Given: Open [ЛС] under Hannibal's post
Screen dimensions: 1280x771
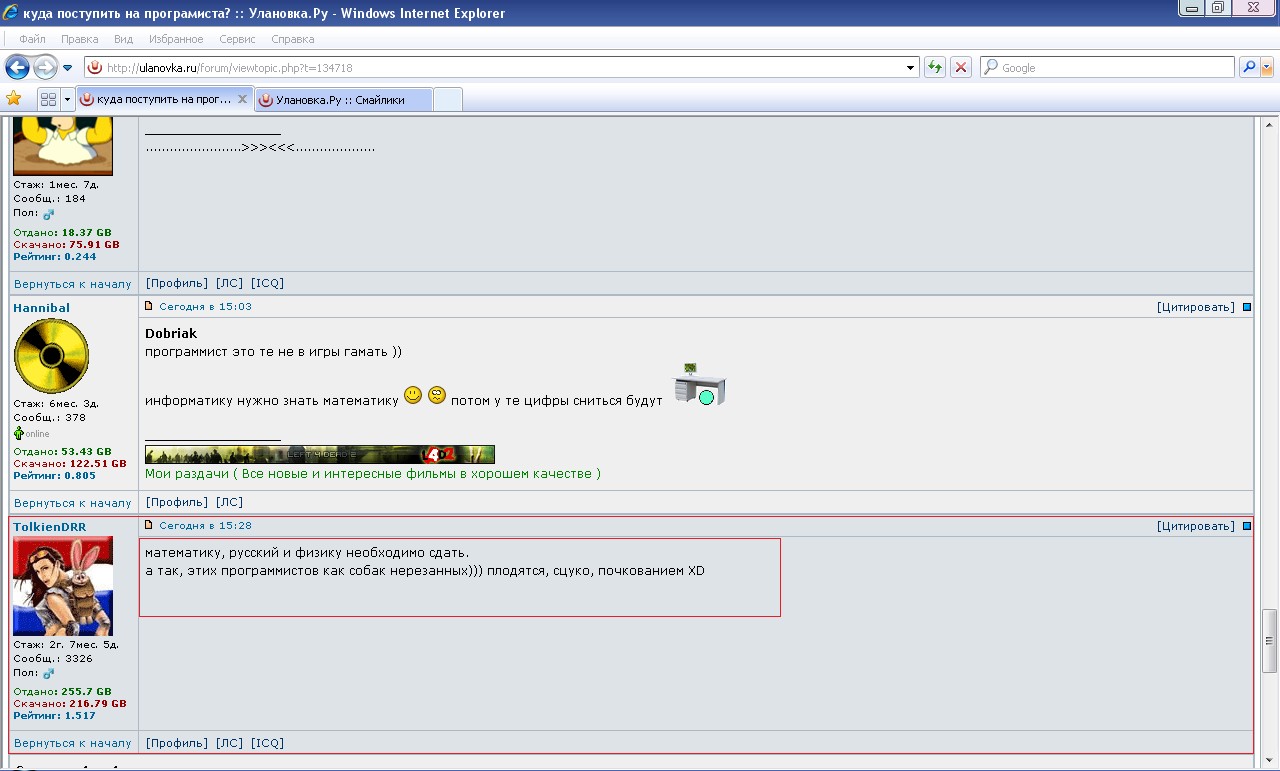Looking at the screenshot, I should 230,502.
